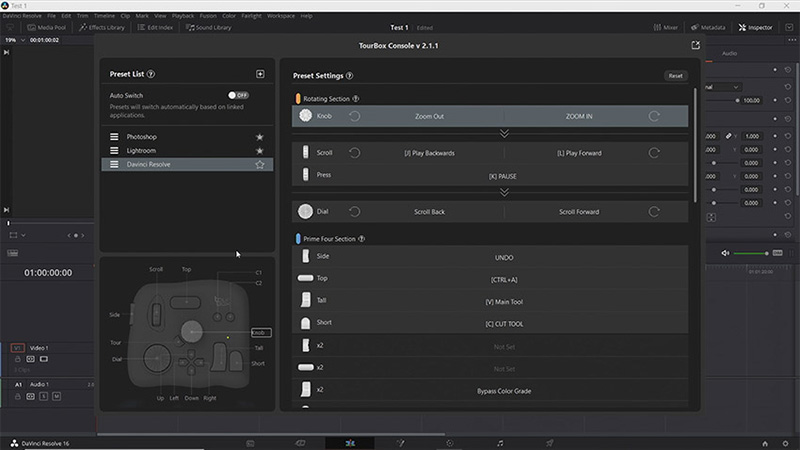Expand the chevron below the Knob row
Image resolution: width=800 pixels, height=450 pixels.
click(x=504, y=133)
